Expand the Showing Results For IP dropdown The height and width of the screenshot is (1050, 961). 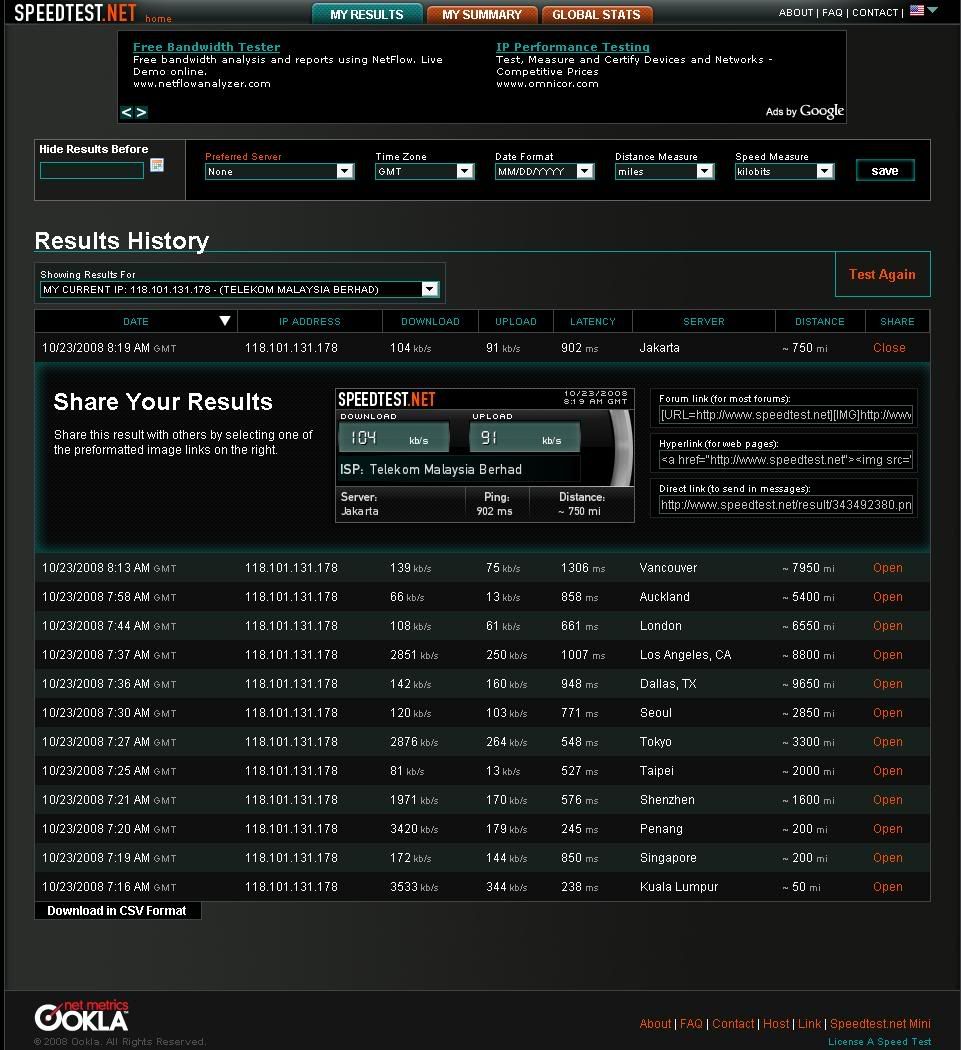[430, 289]
